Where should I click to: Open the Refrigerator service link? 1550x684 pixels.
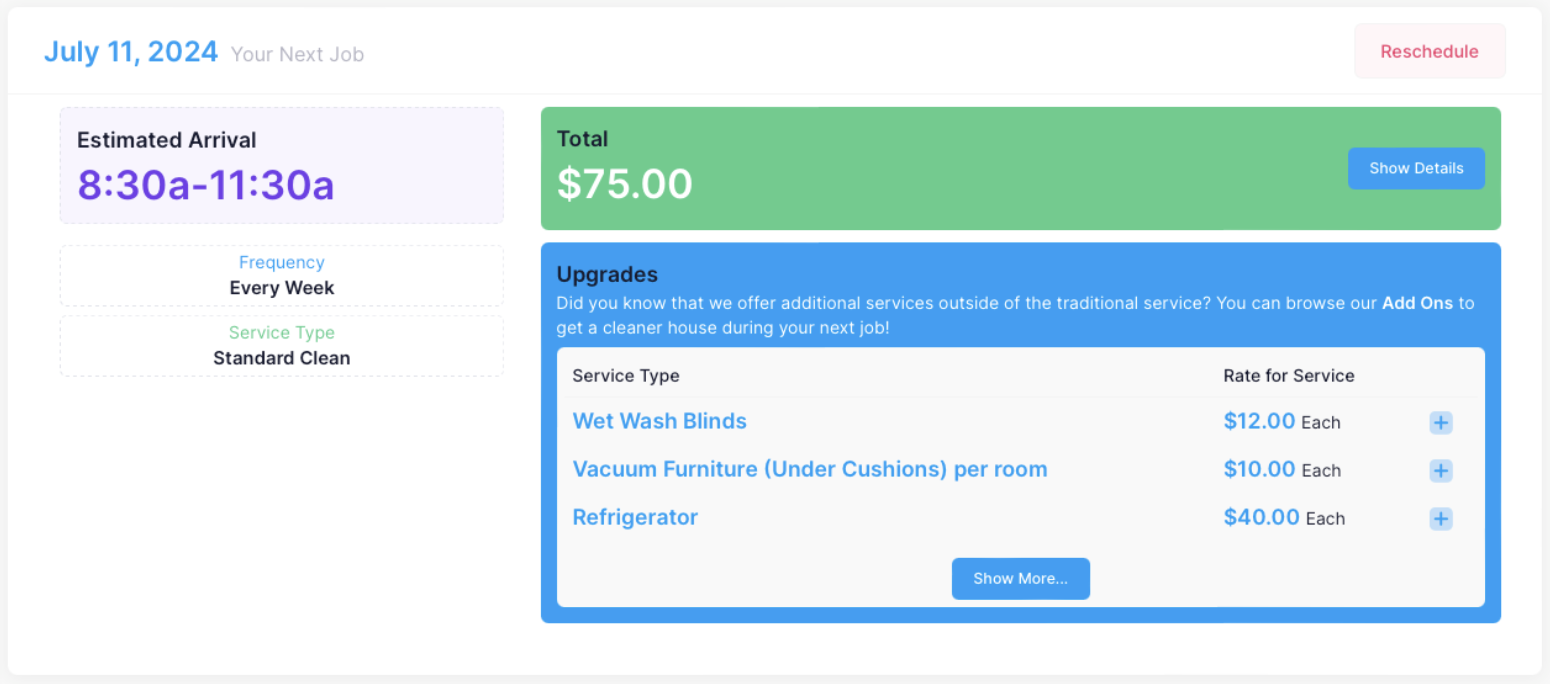pyautogui.click(x=635, y=517)
